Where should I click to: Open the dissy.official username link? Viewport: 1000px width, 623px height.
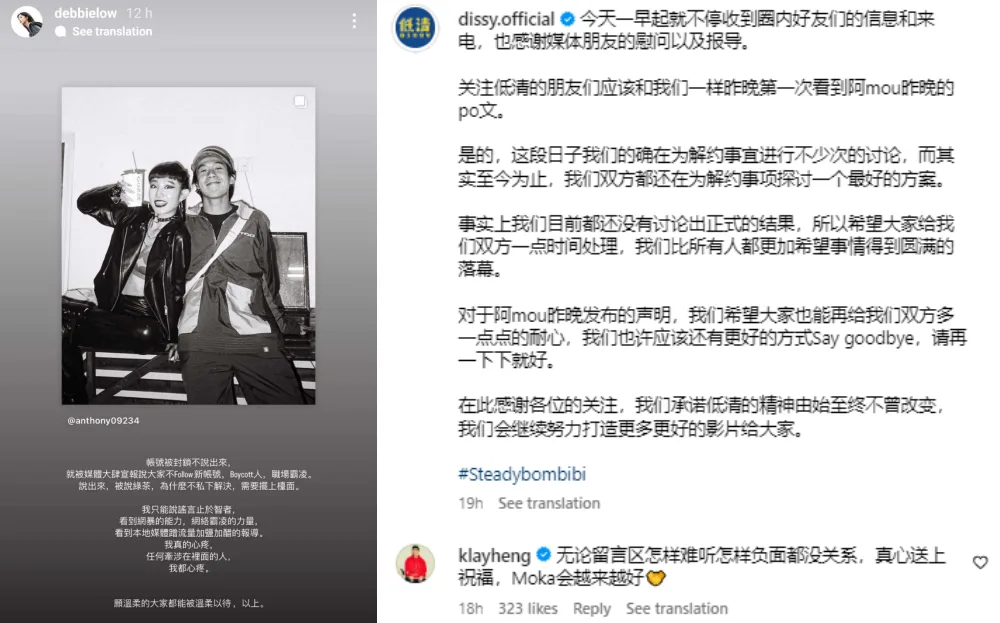pos(506,19)
